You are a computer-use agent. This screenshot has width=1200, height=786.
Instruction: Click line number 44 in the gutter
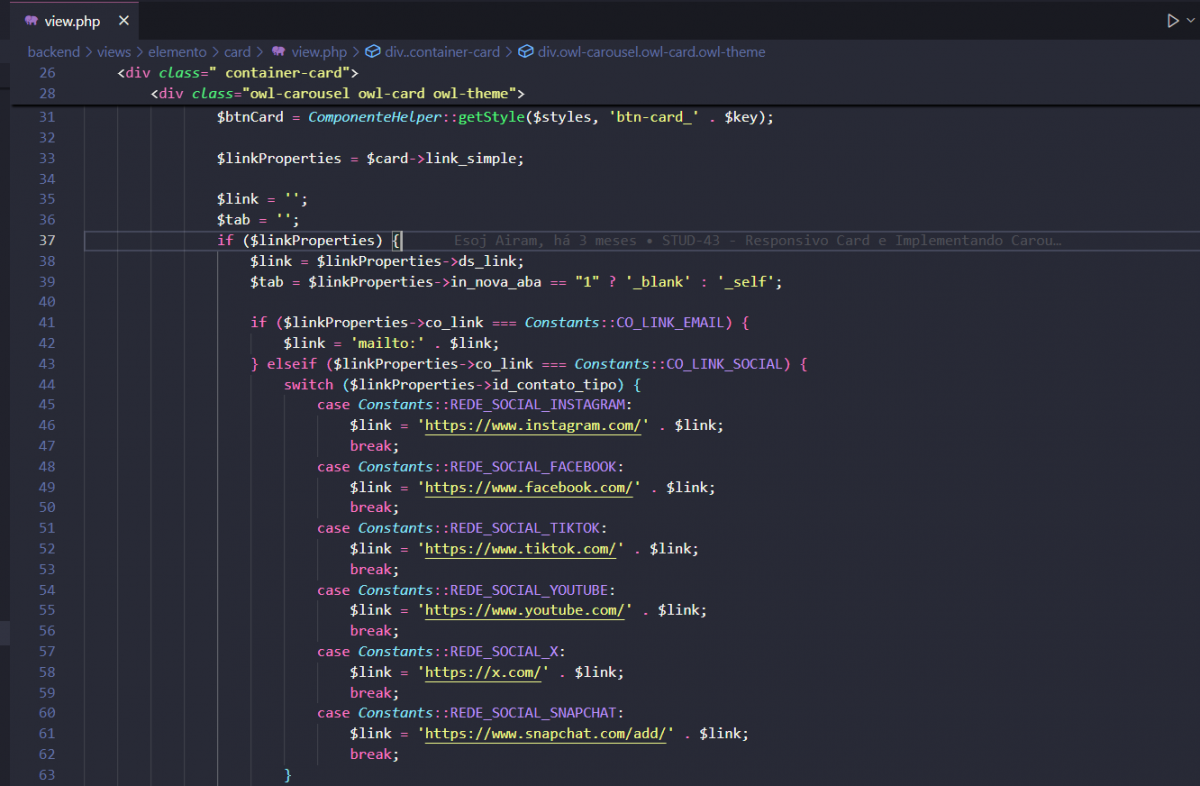[x=46, y=384]
